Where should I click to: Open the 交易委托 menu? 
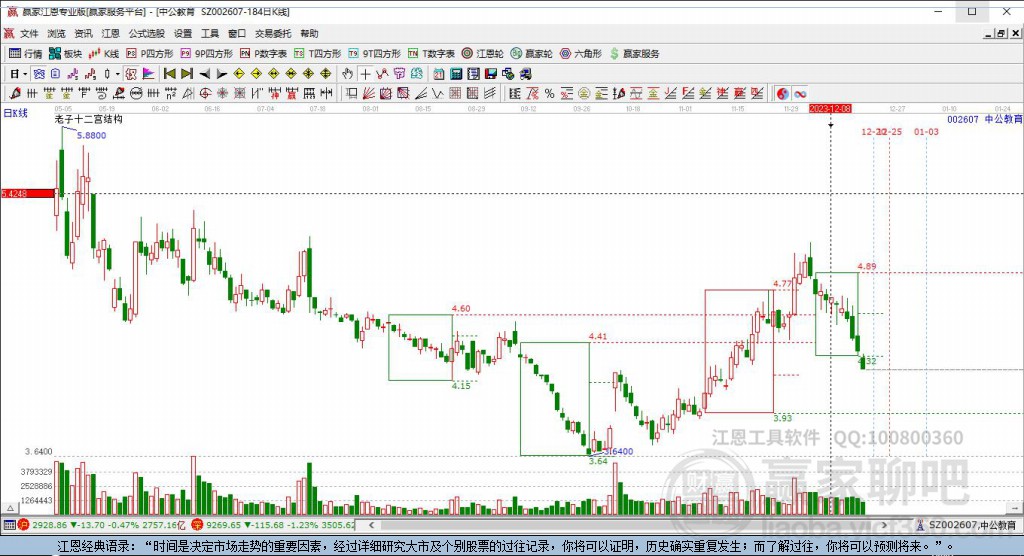(x=273, y=33)
